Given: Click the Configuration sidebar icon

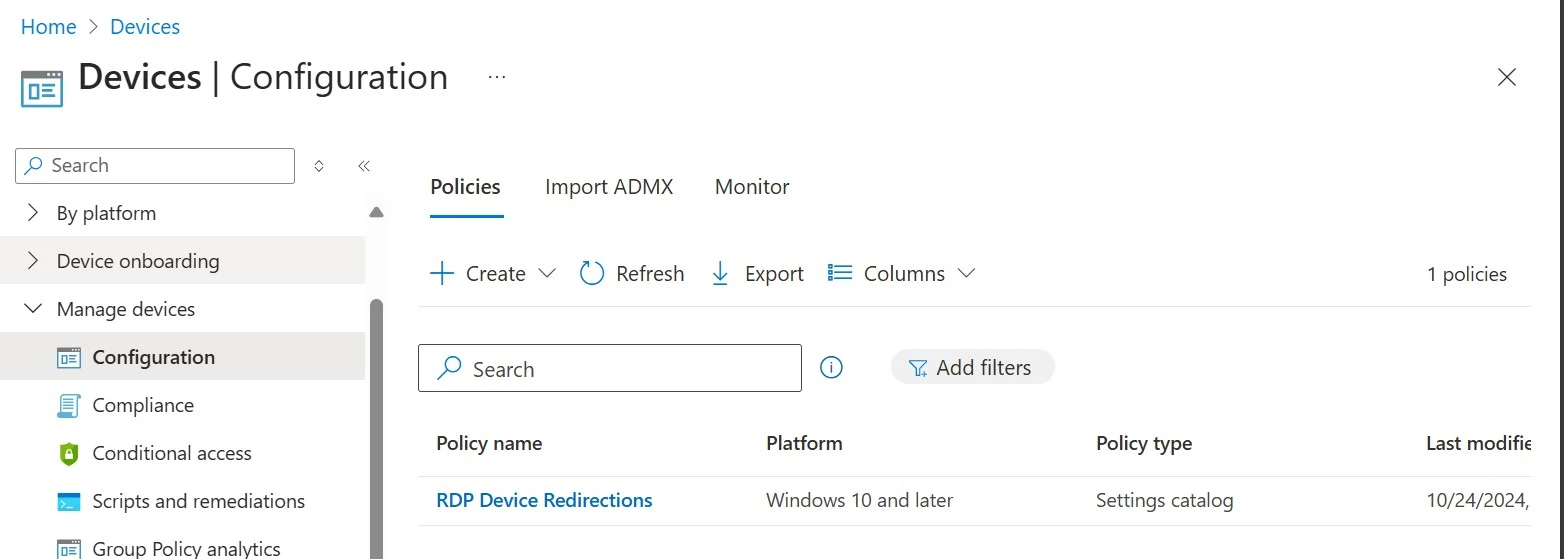Looking at the screenshot, I should [x=69, y=358].
